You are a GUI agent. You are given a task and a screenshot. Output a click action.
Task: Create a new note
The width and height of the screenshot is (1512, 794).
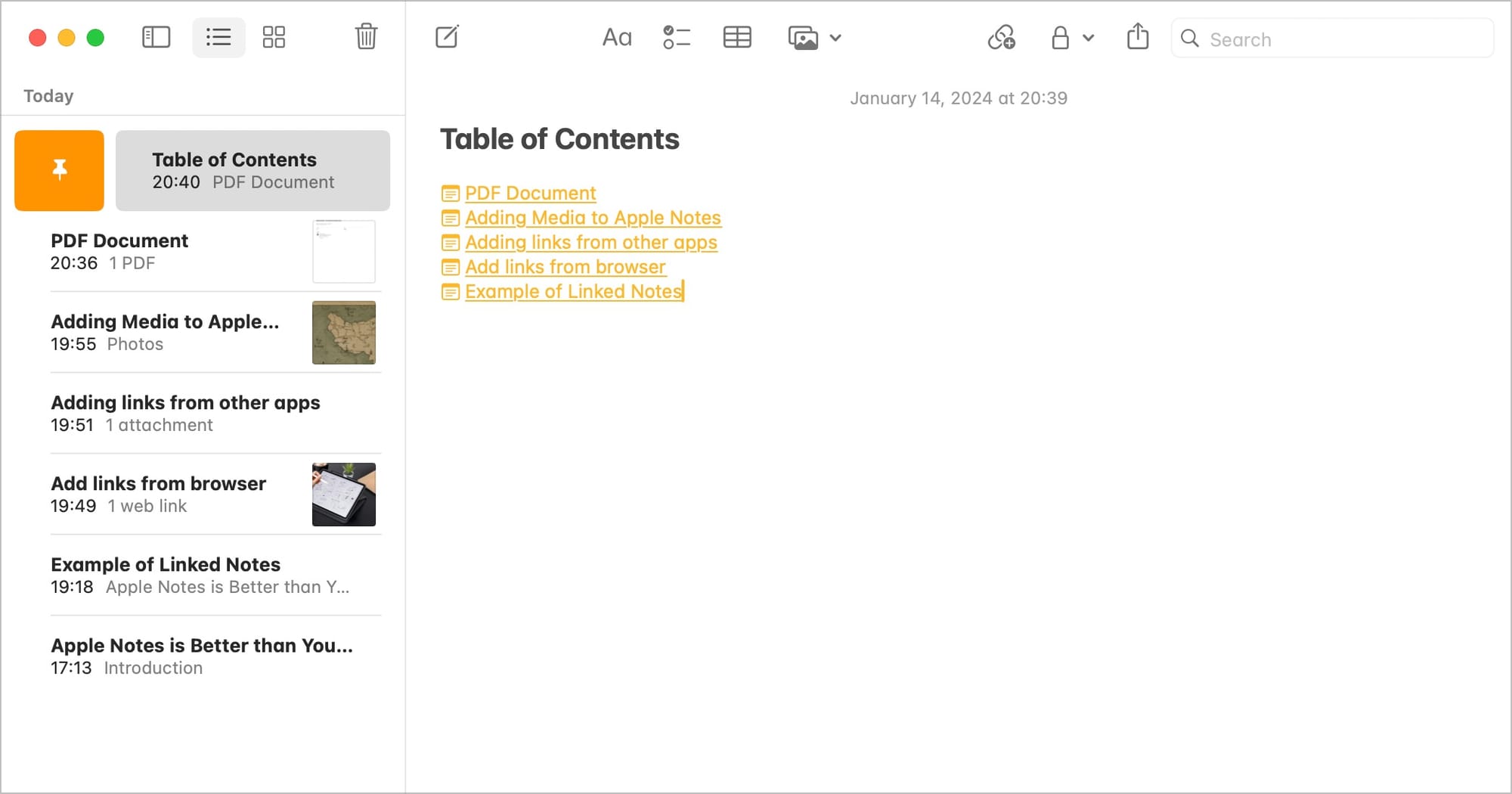point(447,37)
